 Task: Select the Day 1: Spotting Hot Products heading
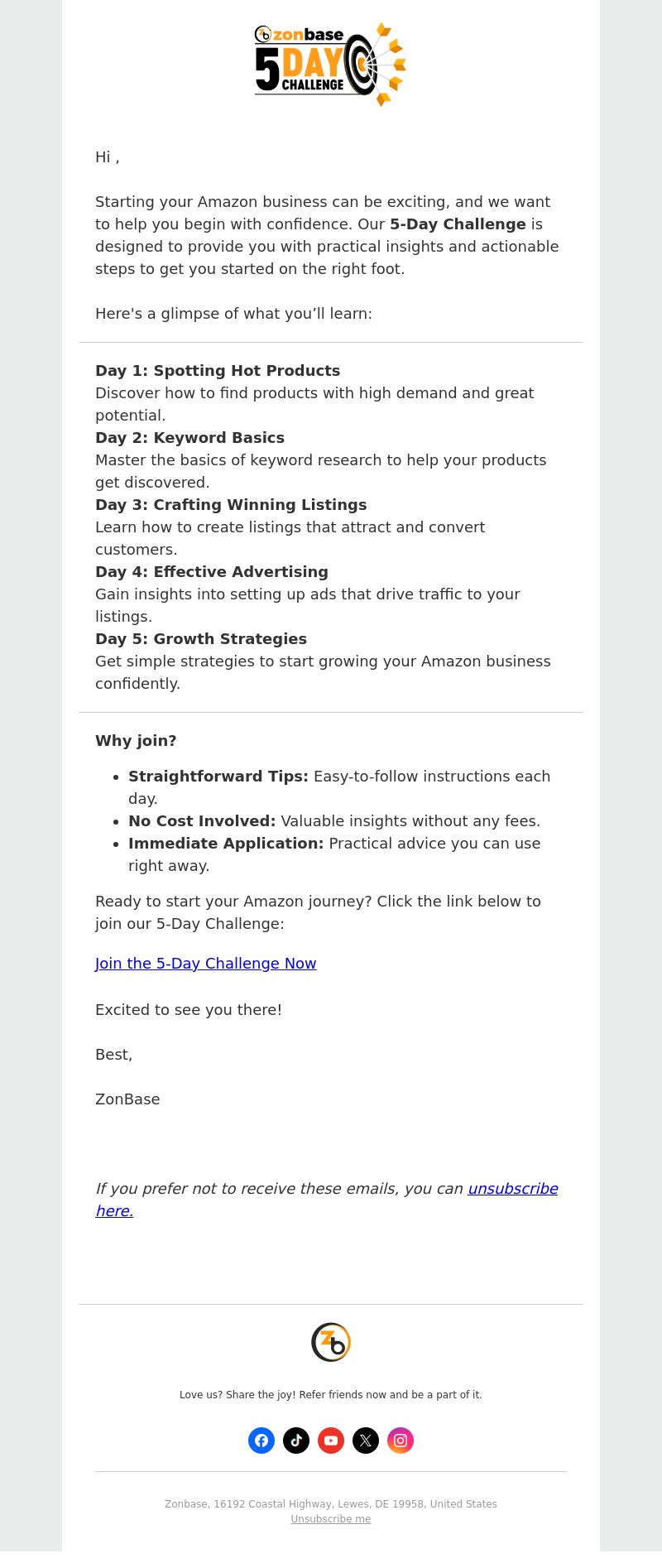[218, 371]
